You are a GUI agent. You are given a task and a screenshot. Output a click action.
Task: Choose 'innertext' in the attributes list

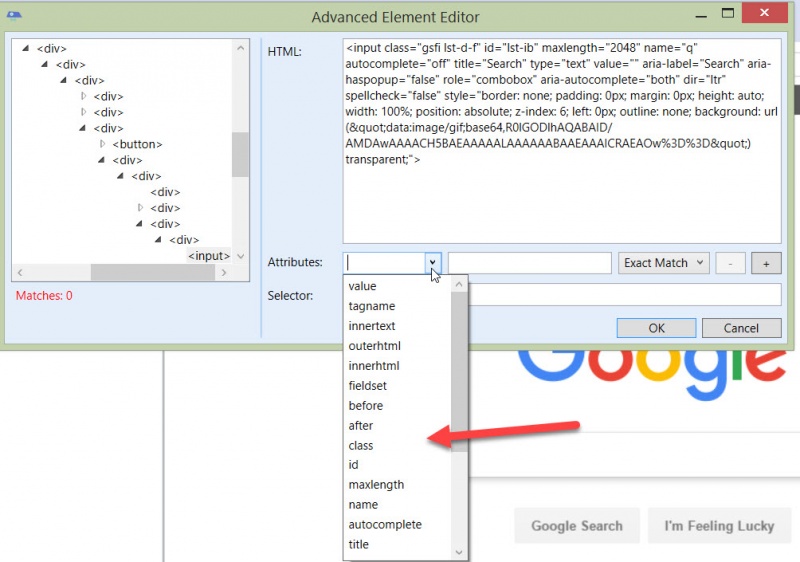tap(371, 326)
